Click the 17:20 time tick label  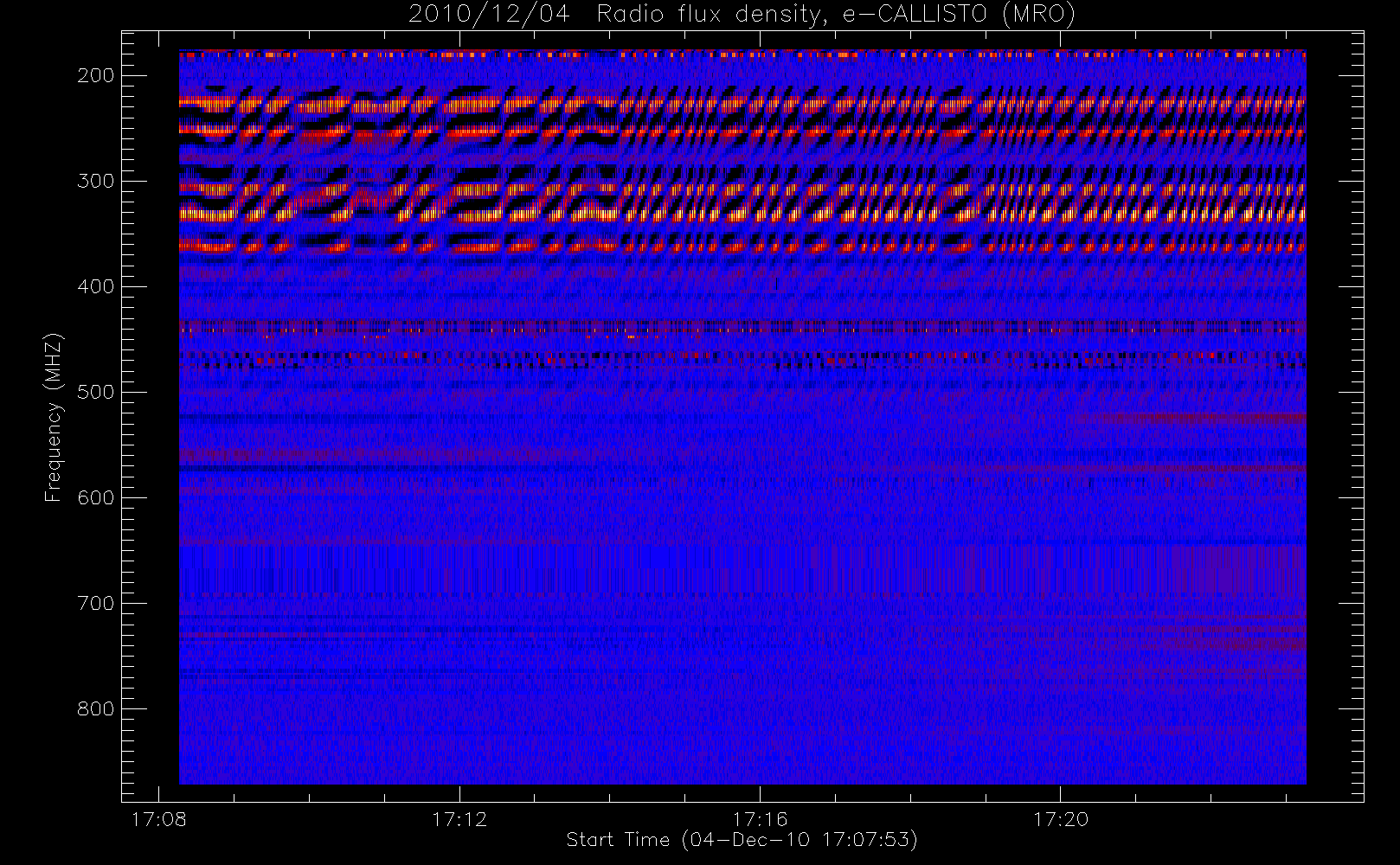[1061, 819]
